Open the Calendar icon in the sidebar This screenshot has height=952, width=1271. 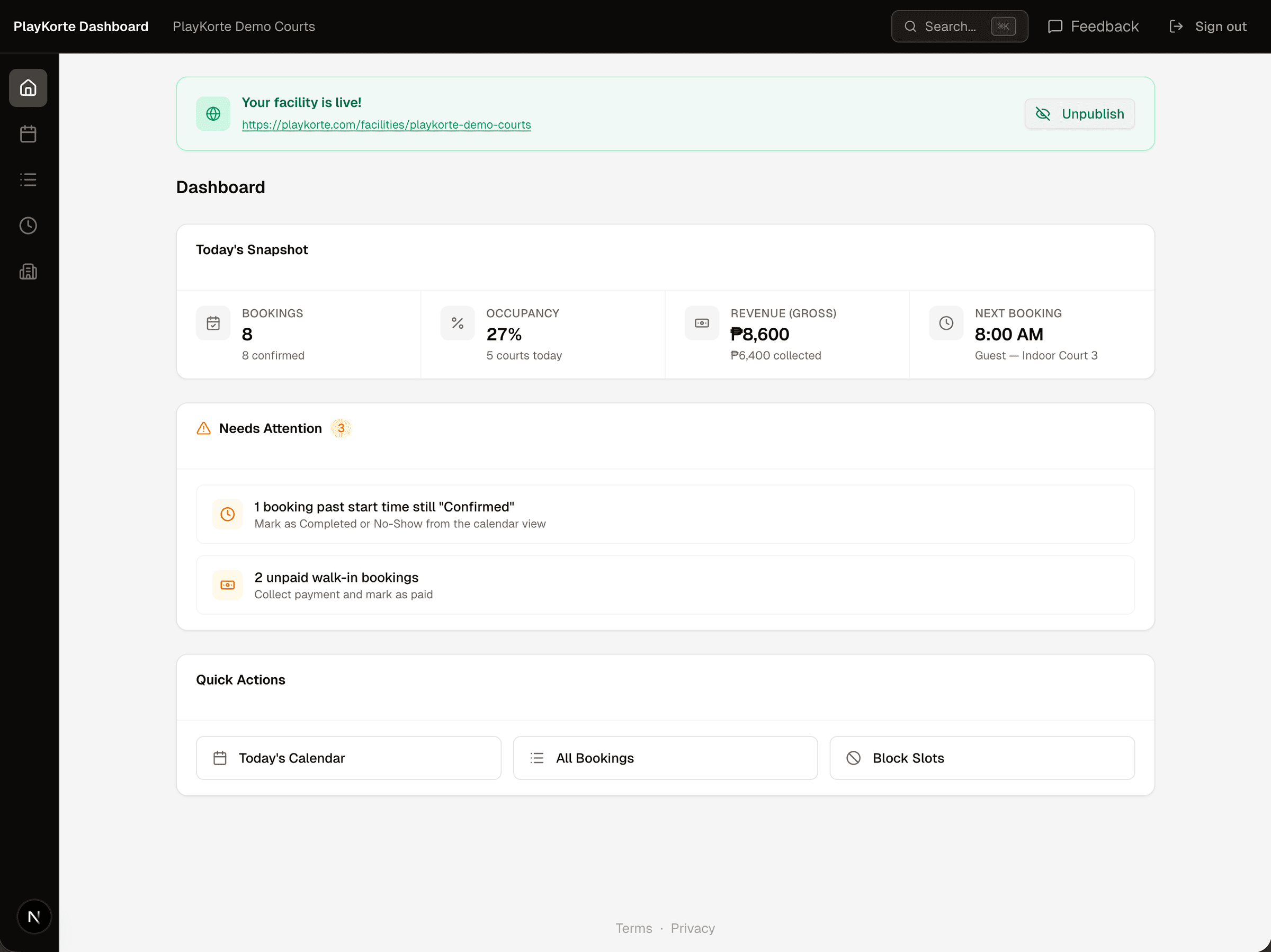tap(28, 133)
